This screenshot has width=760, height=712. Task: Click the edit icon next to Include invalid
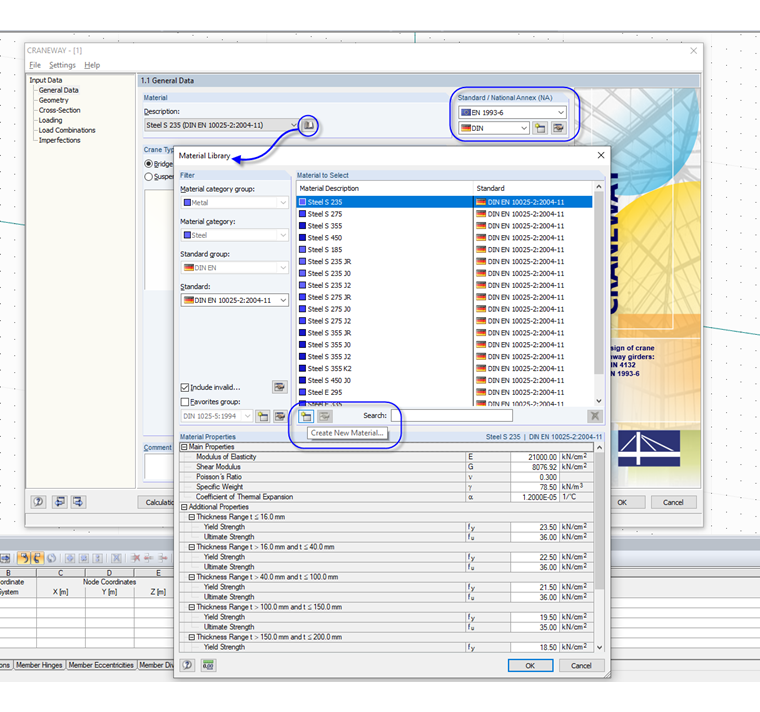click(280, 387)
